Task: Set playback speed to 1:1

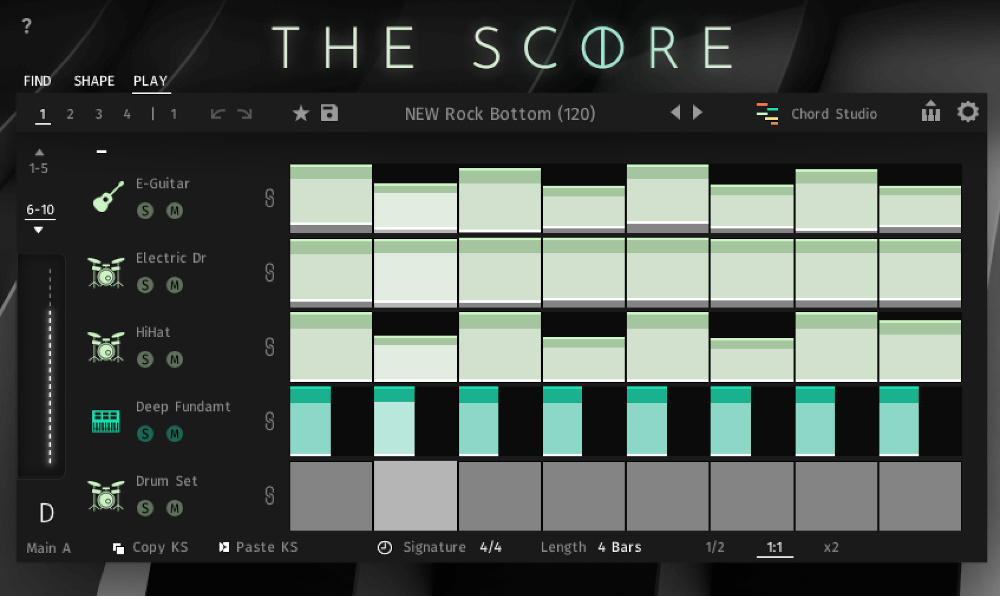Action: click(775, 548)
